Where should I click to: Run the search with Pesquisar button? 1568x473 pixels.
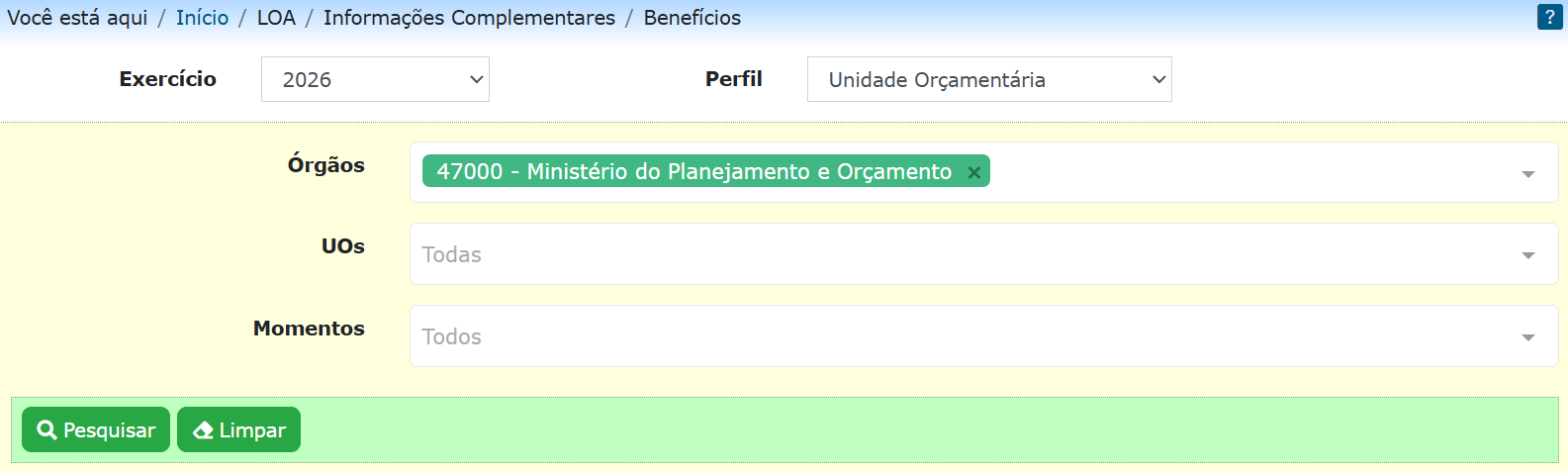(96, 429)
